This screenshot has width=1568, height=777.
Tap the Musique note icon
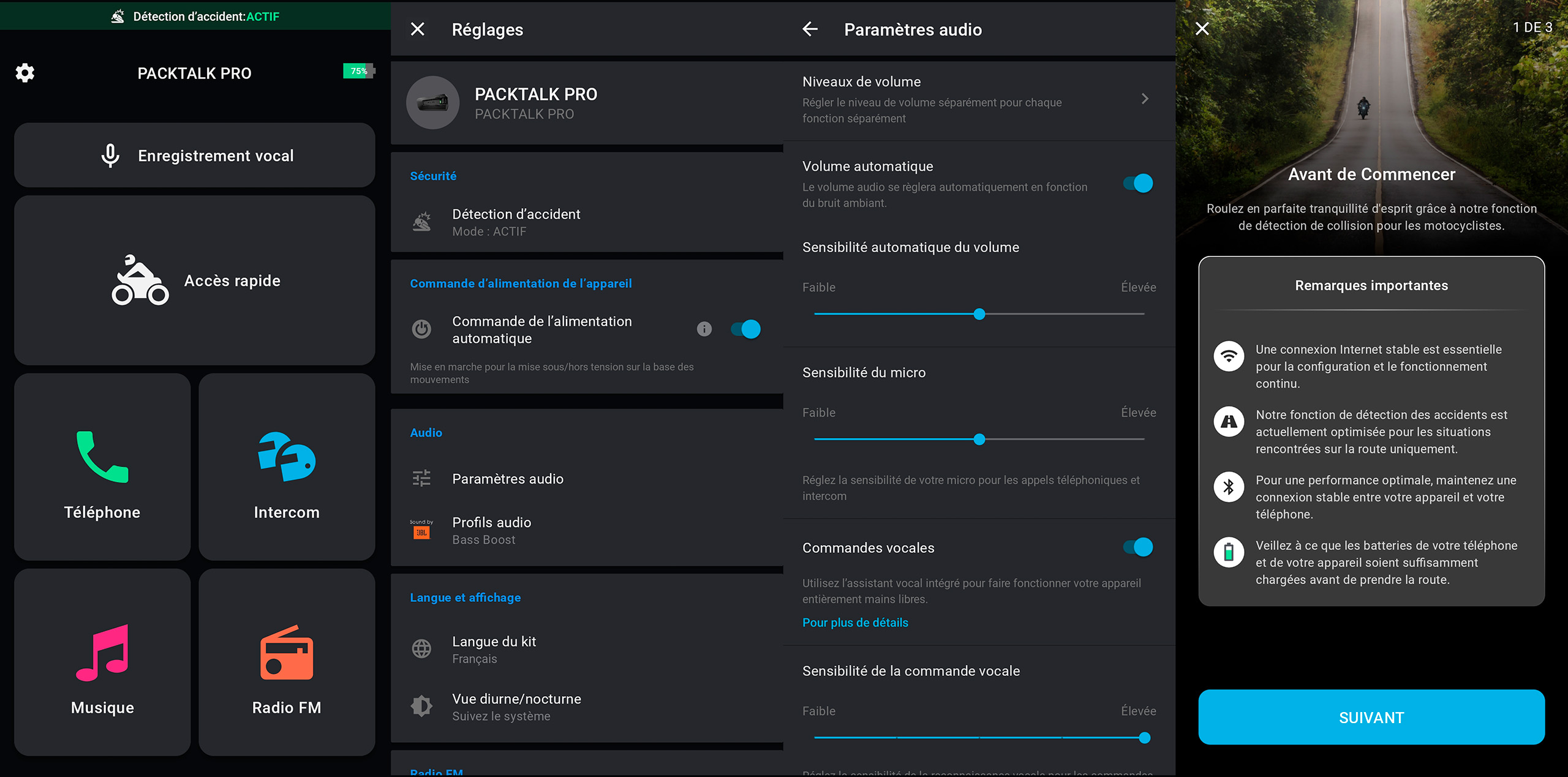click(102, 653)
